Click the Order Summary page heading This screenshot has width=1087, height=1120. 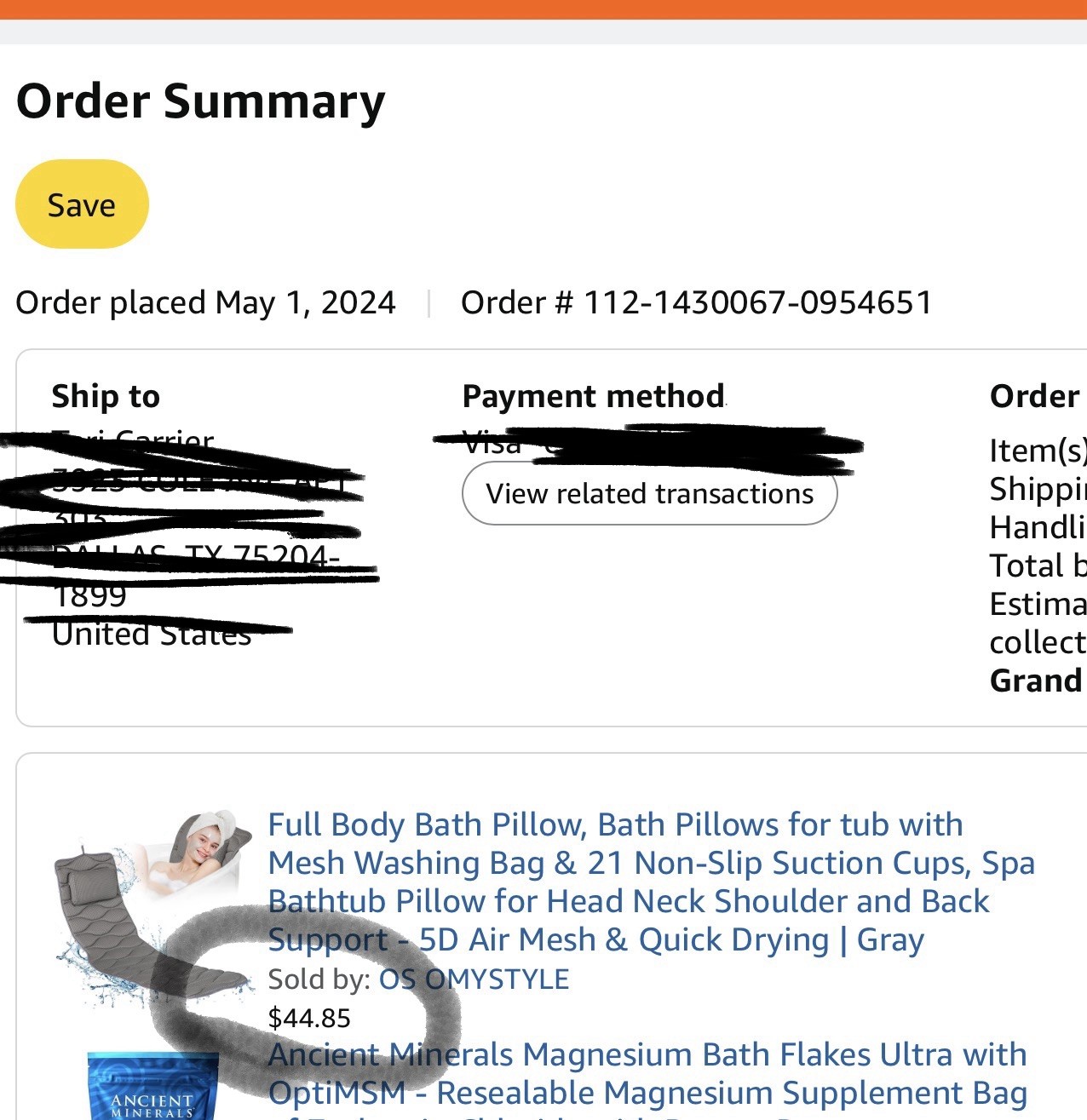point(201,101)
